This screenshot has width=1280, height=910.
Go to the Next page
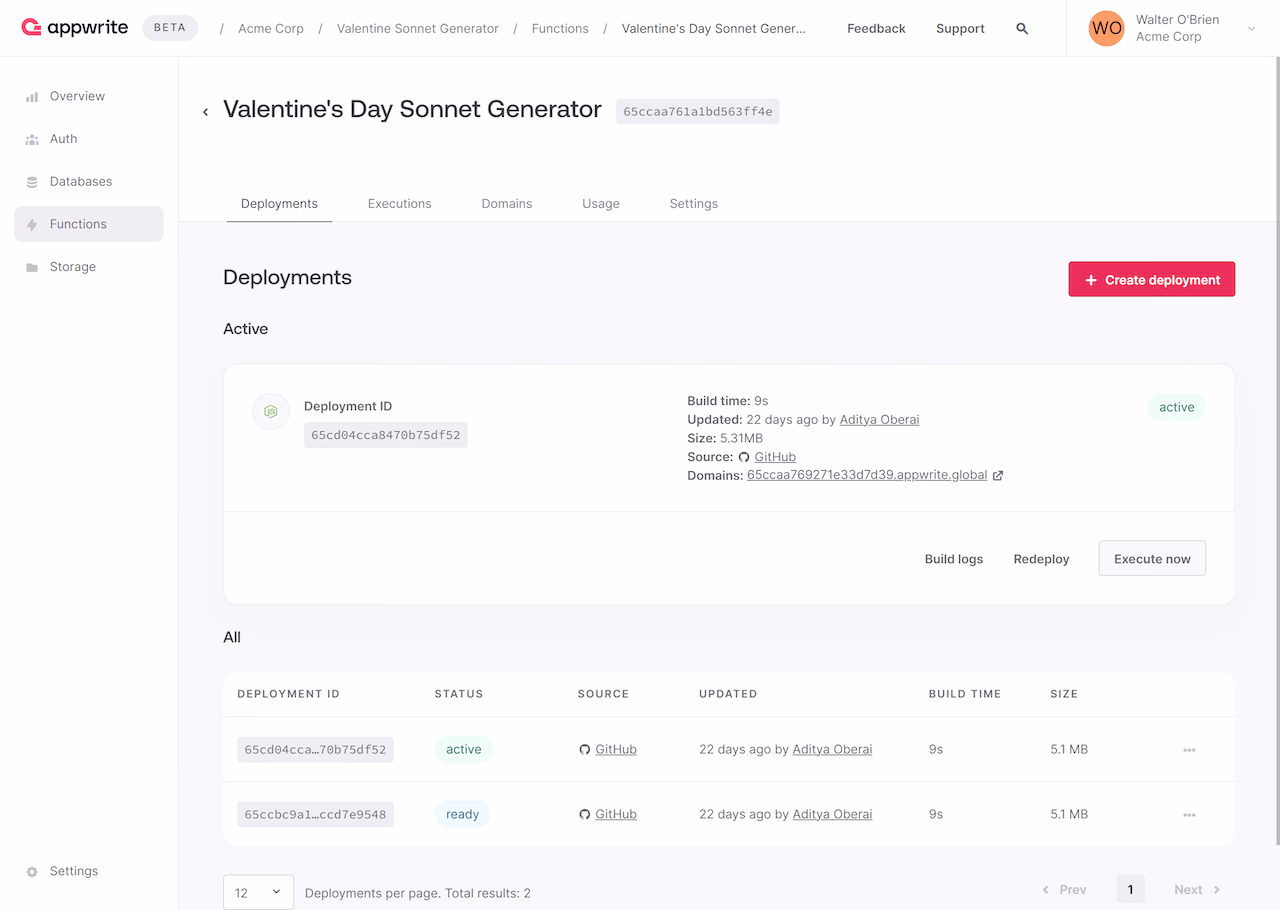point(1198,890)
